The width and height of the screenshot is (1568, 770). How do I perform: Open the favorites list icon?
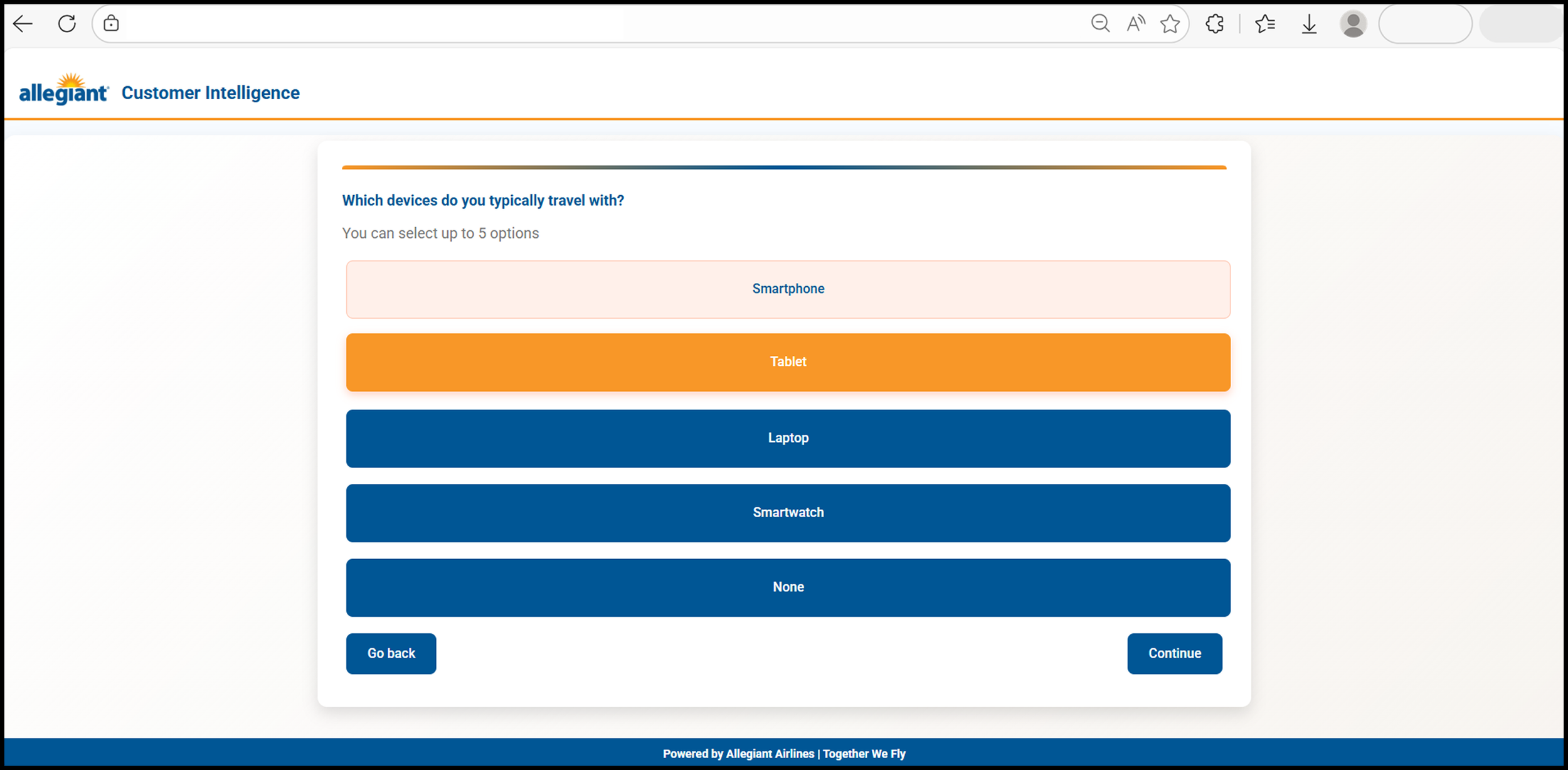pos(1265,24)
